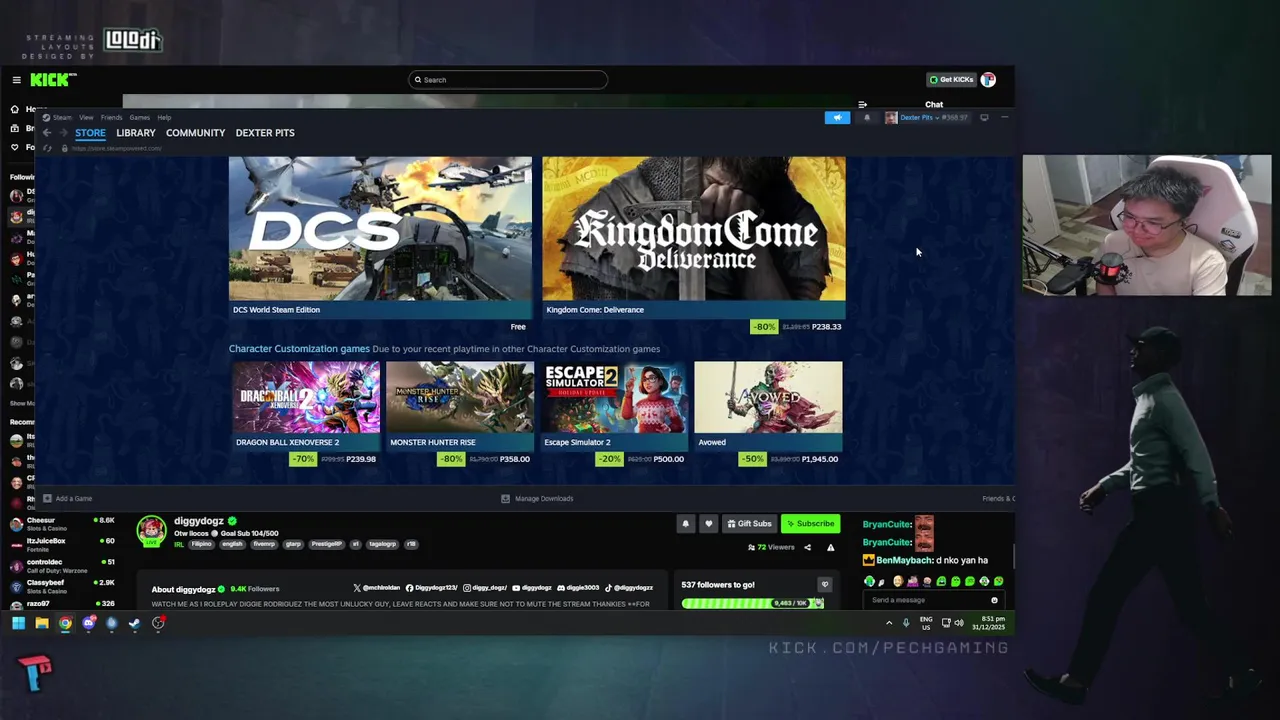Reload the Steam store page
Viewport: 1280px width, 720px height.
(46, 148)
